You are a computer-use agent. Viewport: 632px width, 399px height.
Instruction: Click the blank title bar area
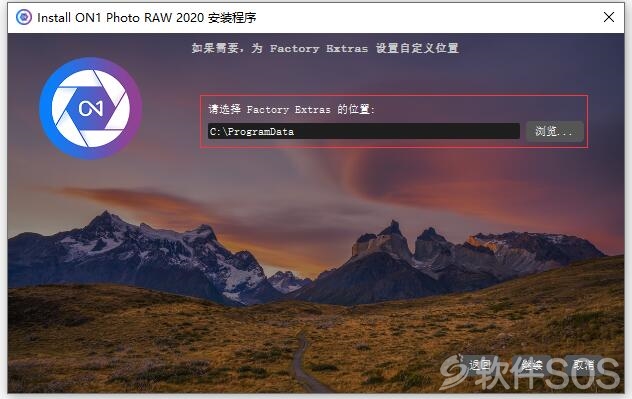(x=427, y=17)
